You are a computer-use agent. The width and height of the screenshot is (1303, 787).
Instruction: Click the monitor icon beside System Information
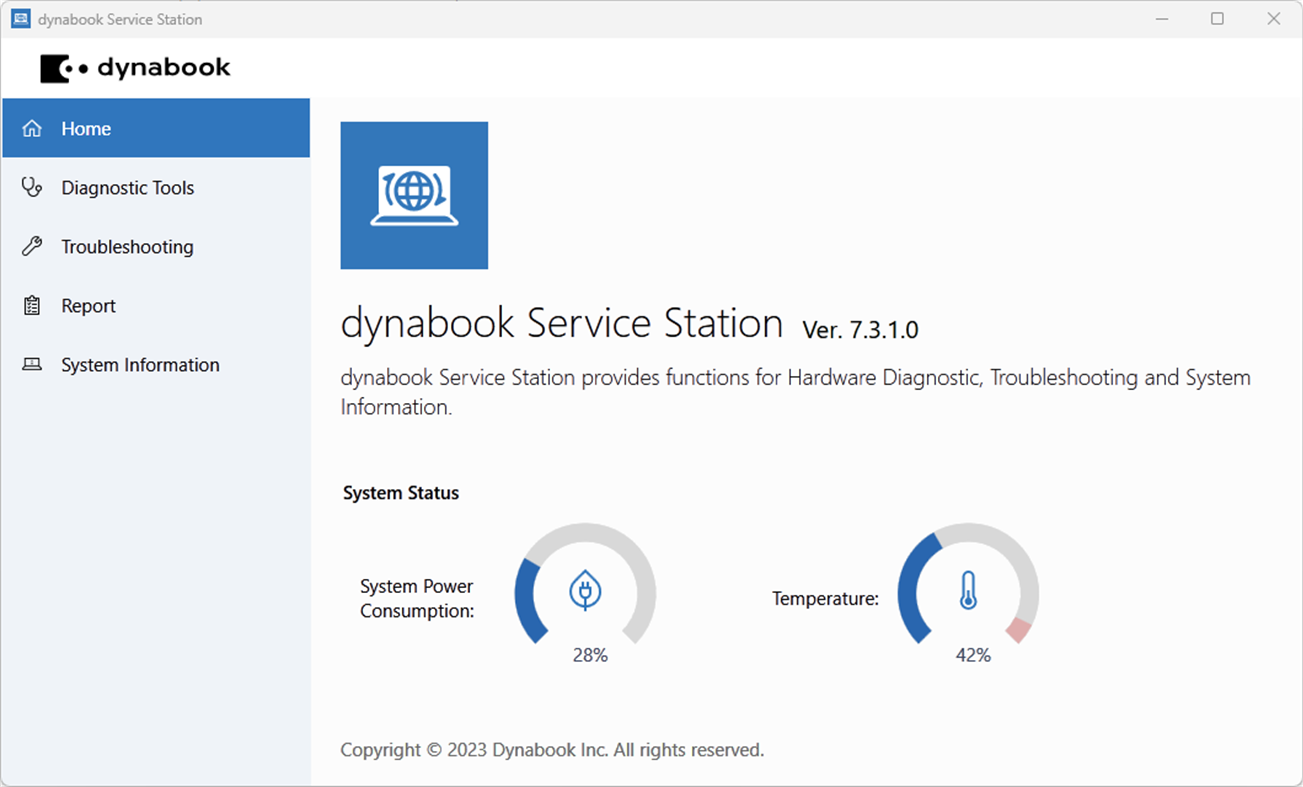click(33, 364)
